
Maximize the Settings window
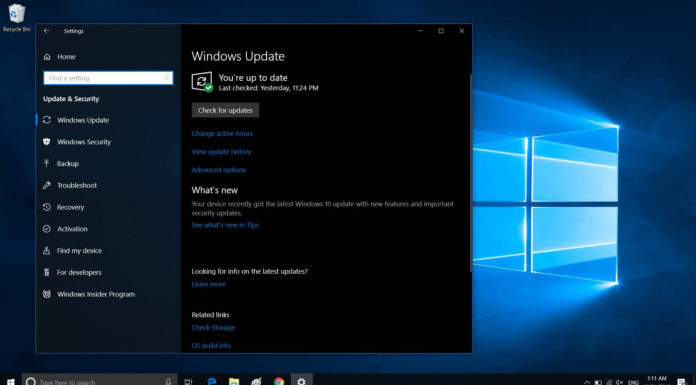tap(441, 31)
